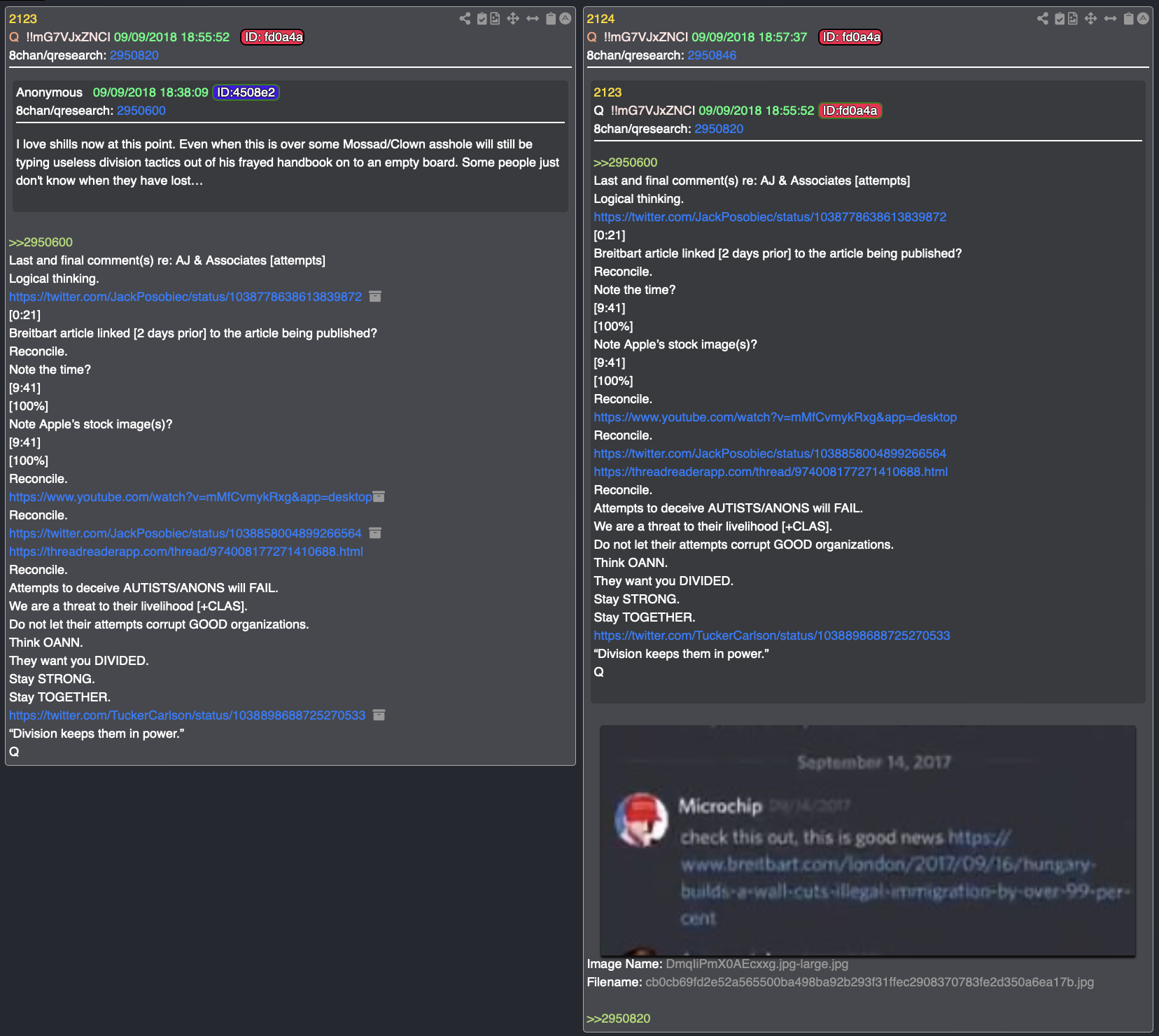Click the four-way move arrows icon on post 2124
Viewport: 1159px width, 1036px height.
pyautogui.click(x=1090, y=18)
